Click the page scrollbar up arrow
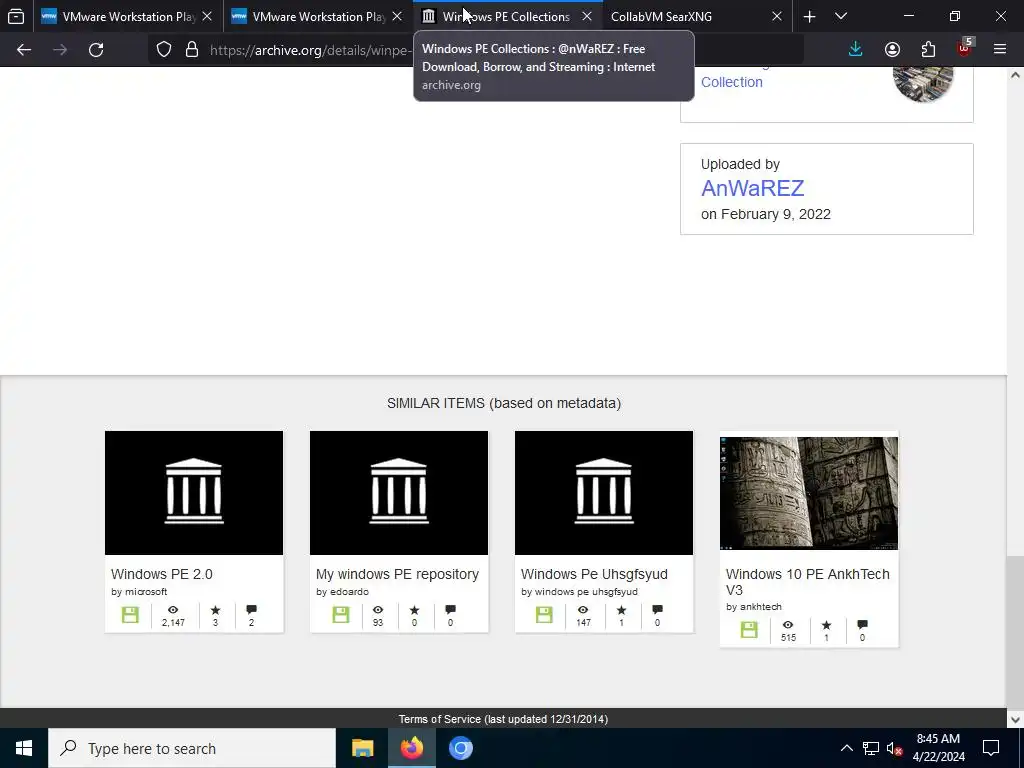 (x=1015, y=75)
